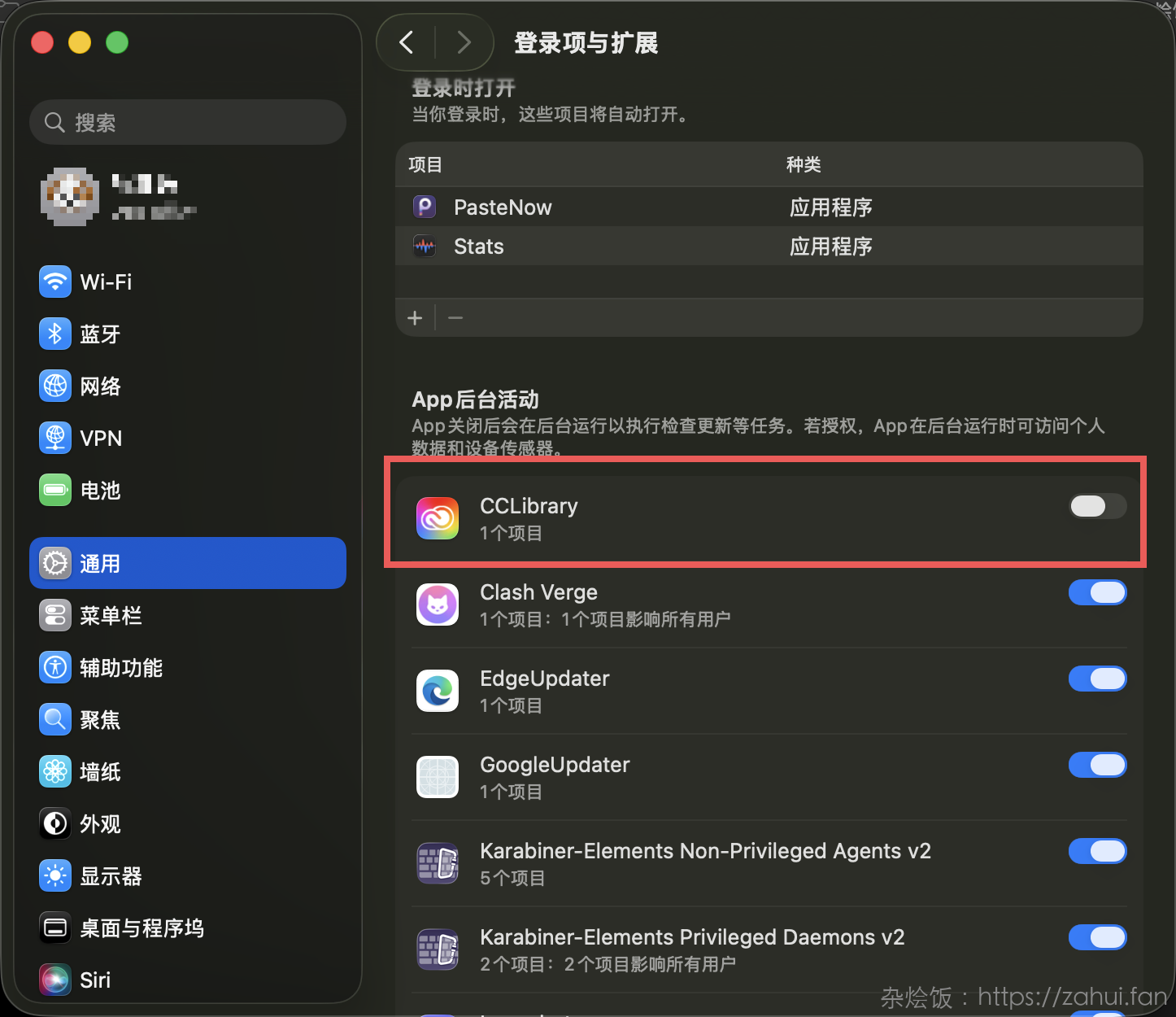This screenshot has width=1176, height=1017.
Task: Select 菜单栏 label in the sidebar
Action: pyautogui.click(x=111, y=615)
